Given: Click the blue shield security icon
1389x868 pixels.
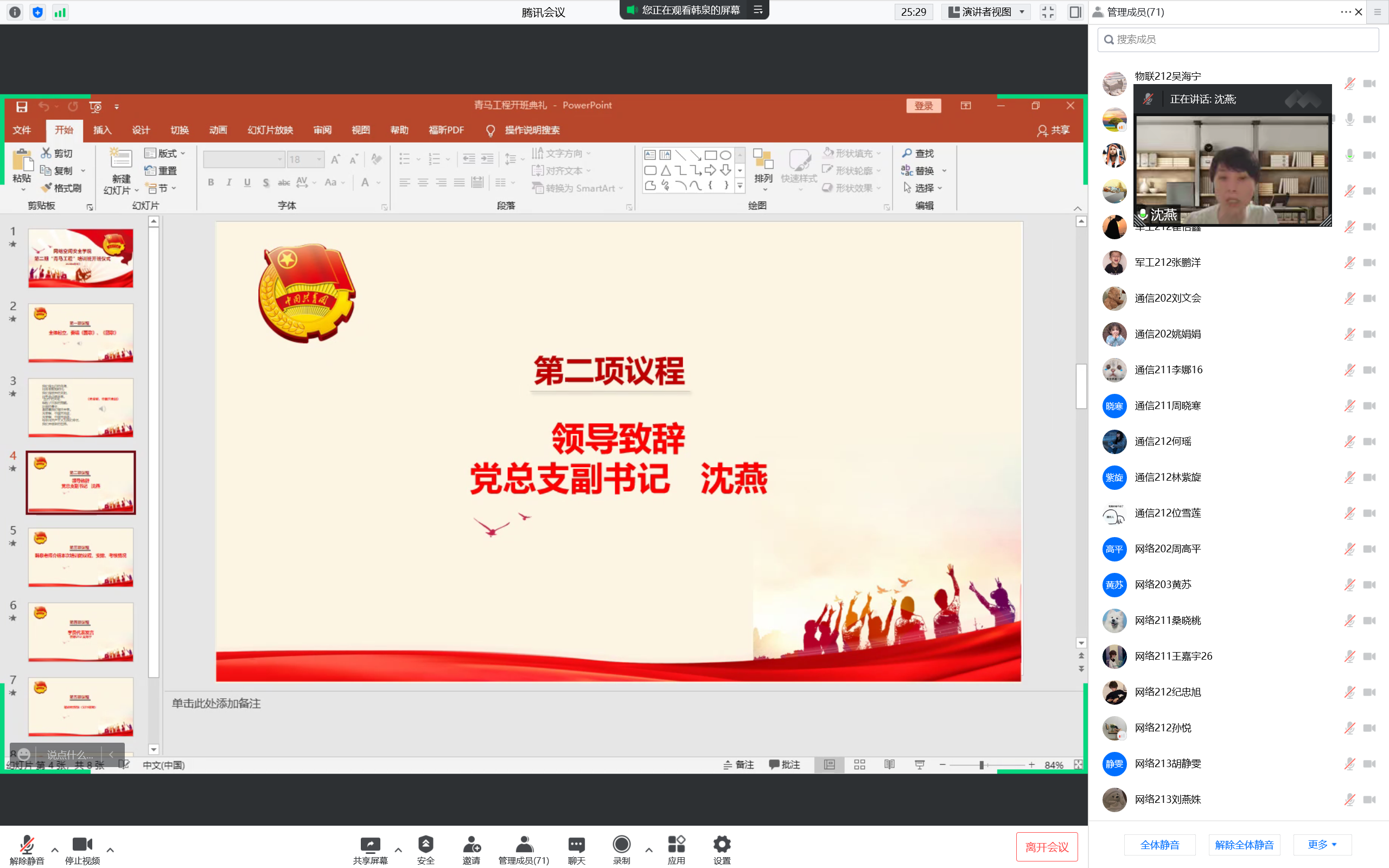Looking at the screenshot, I should [38, 12].
